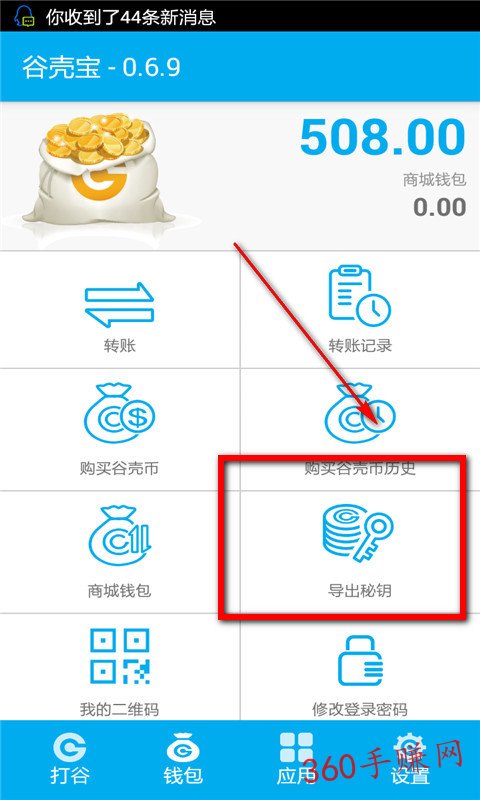This screenshot has height=800, width=480.
Task: Tap the 谷壳宝 - 0.6.9 title
Action: tap(101, 68)
